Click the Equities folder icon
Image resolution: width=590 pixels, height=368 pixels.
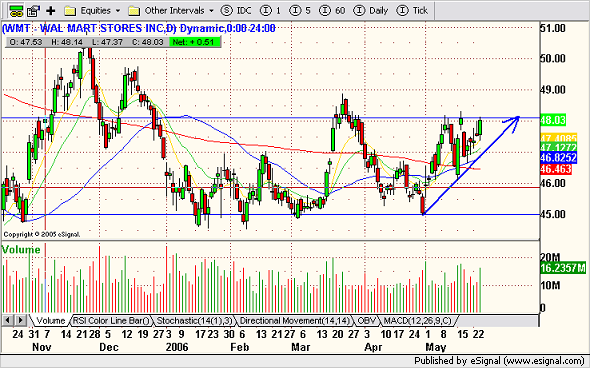click(70, 11)
